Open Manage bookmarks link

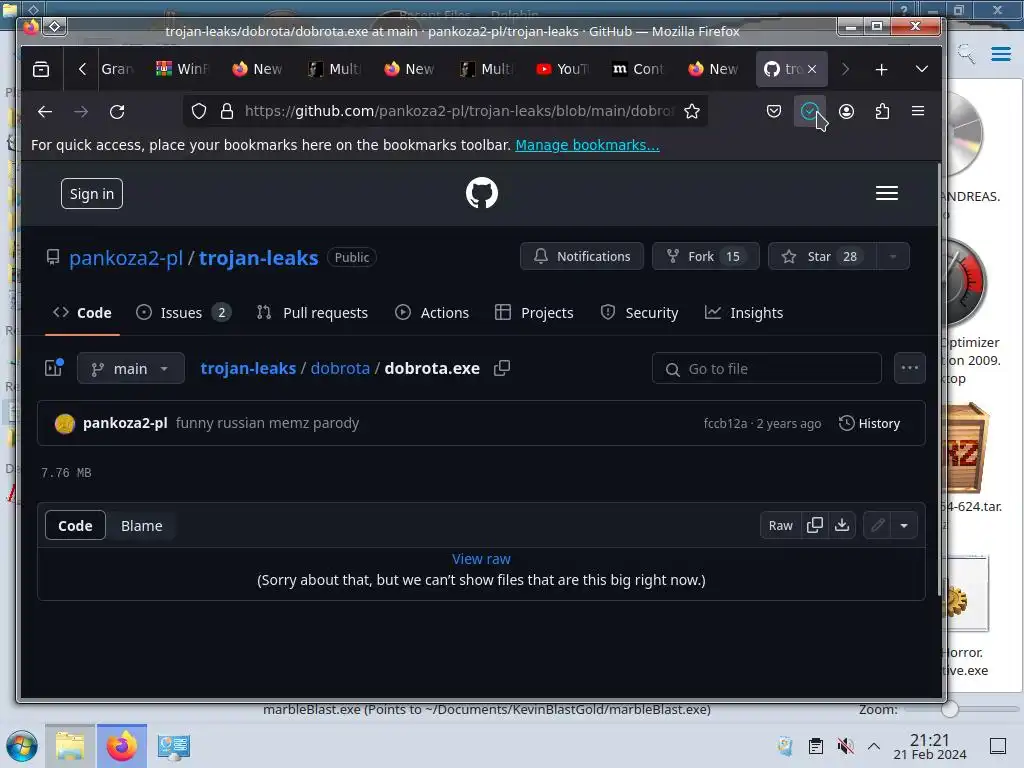pos(587,145)
